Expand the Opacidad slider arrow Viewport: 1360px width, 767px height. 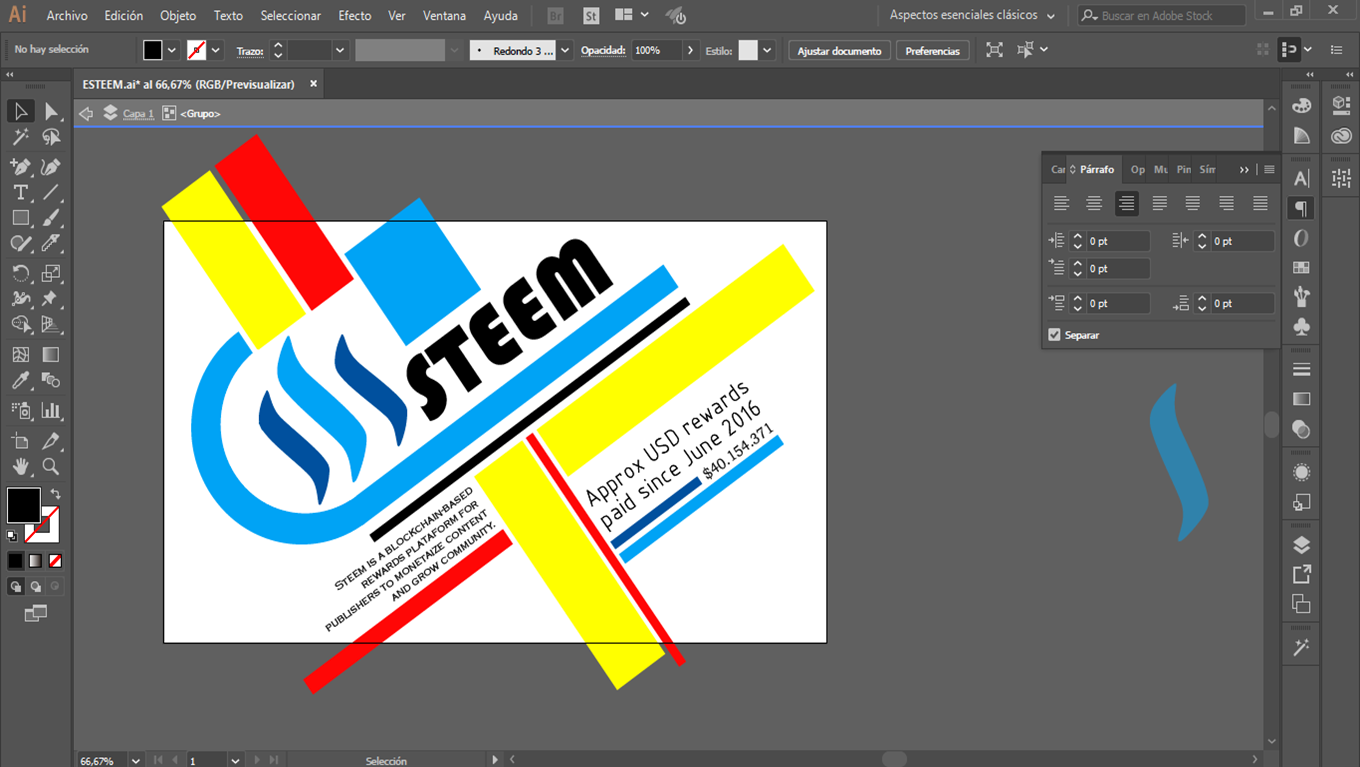coord(690,50)
